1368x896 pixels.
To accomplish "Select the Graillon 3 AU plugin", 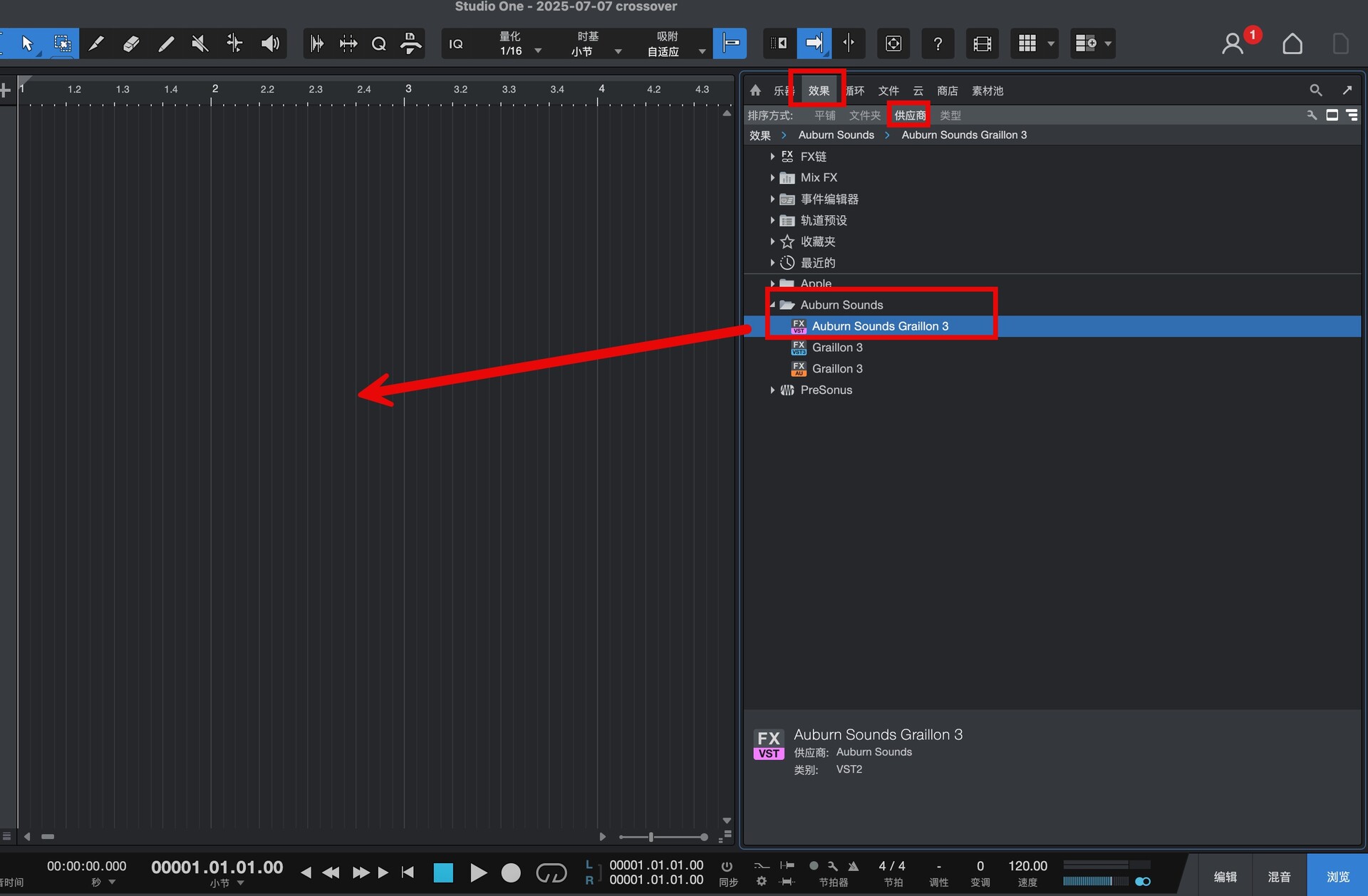I will (x=1052, y=369).
